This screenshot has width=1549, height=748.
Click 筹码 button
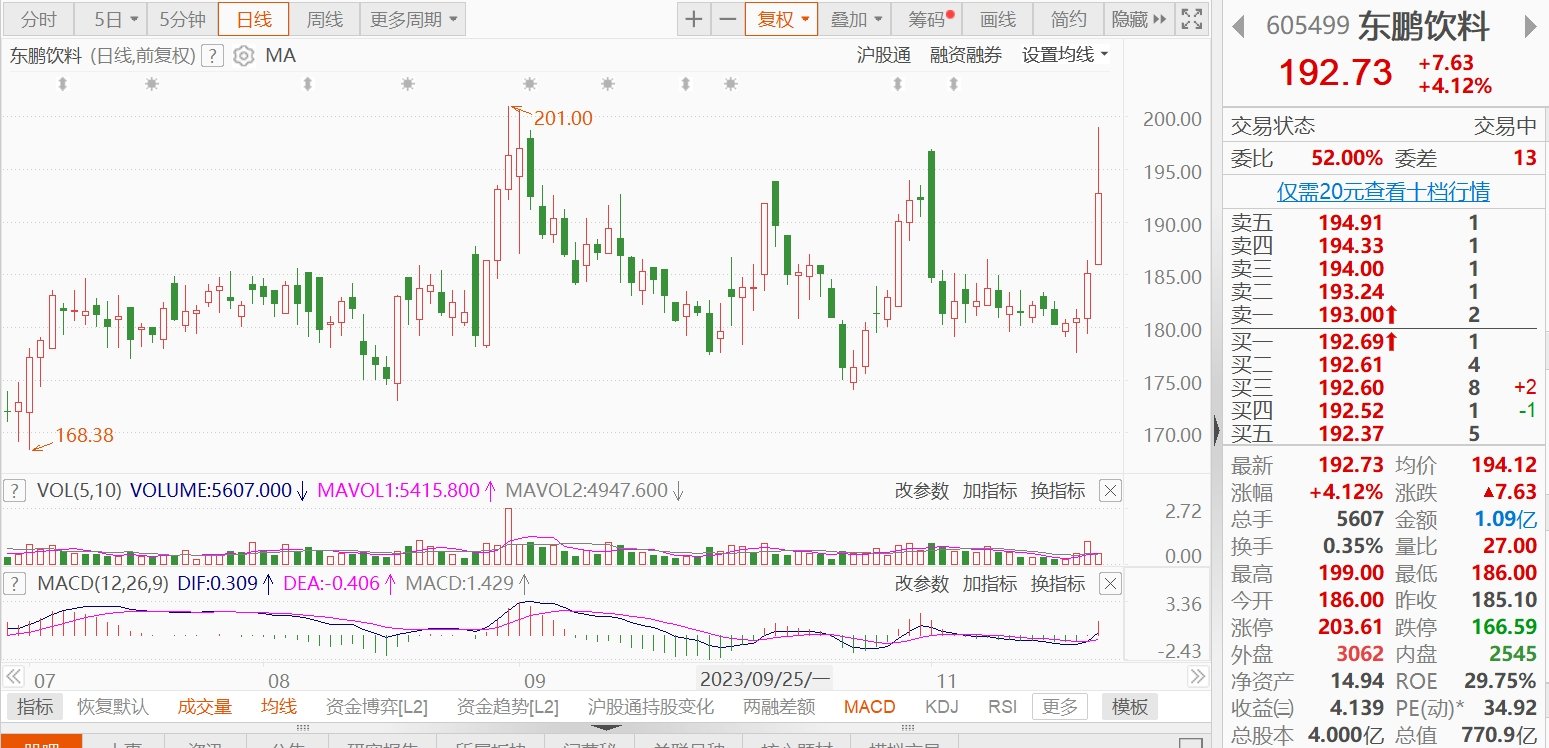click(927, 19)
